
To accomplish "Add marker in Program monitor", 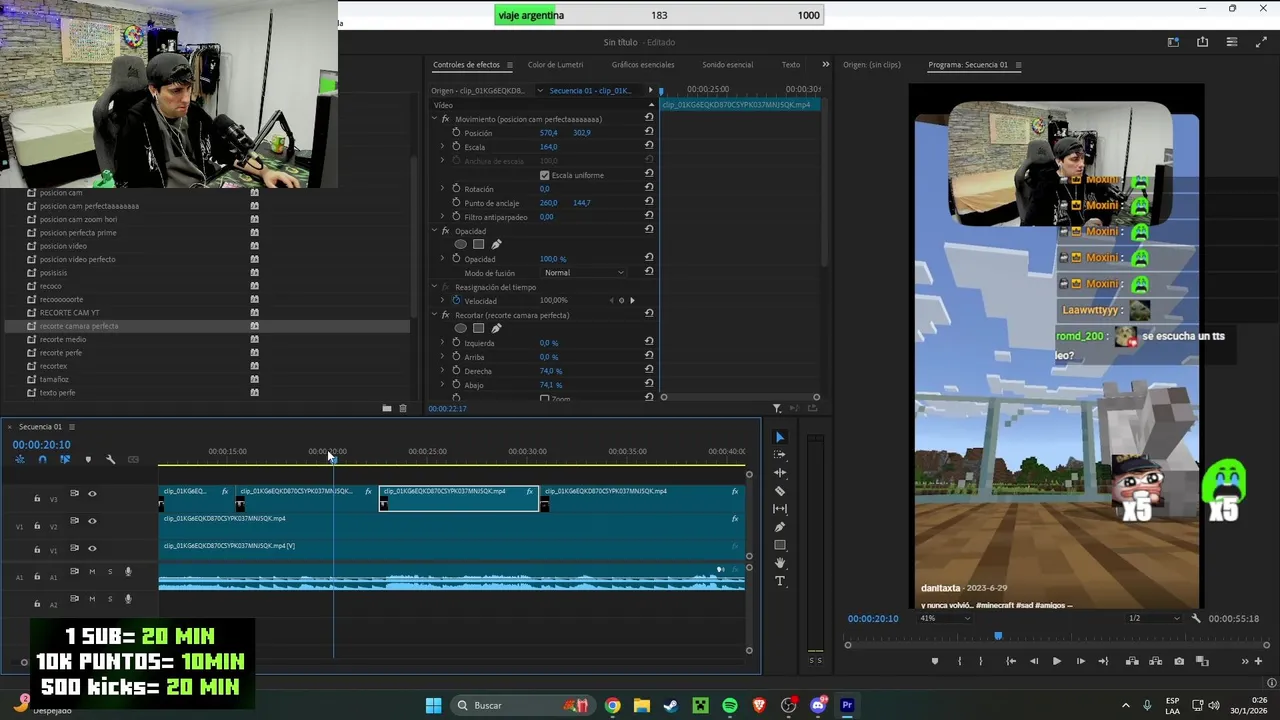I will 935,661.
